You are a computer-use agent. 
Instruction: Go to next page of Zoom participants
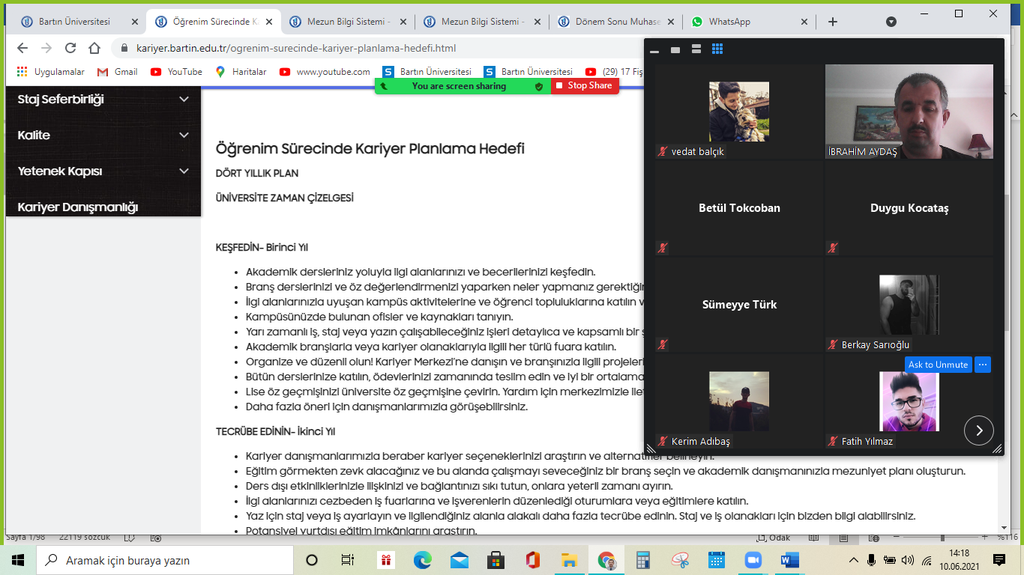(978, 430)
